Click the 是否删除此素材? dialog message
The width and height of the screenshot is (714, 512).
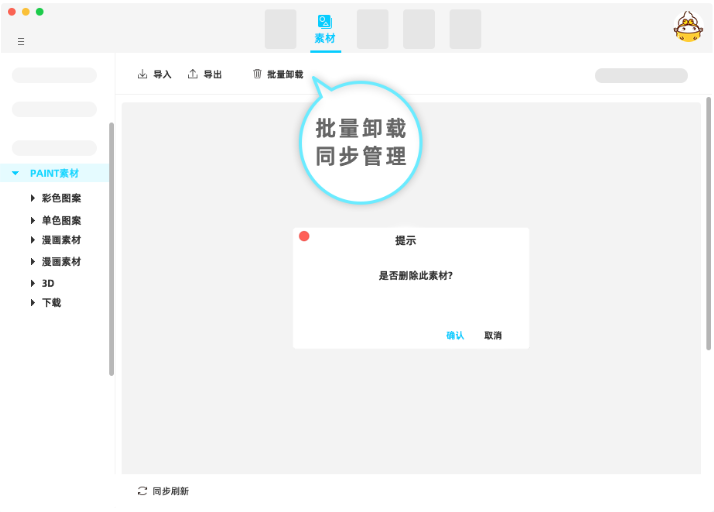click(x=416, y=276)
